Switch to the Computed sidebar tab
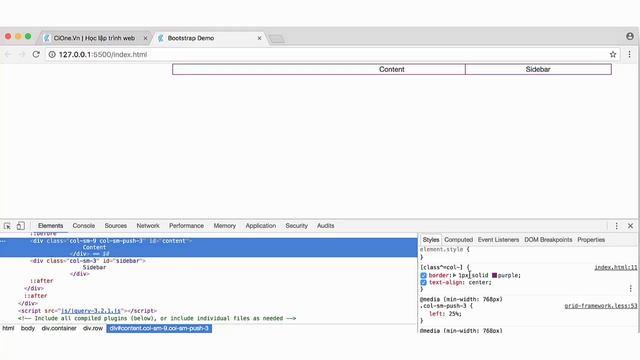Viewport: 640px width, 360px height. 458,240
